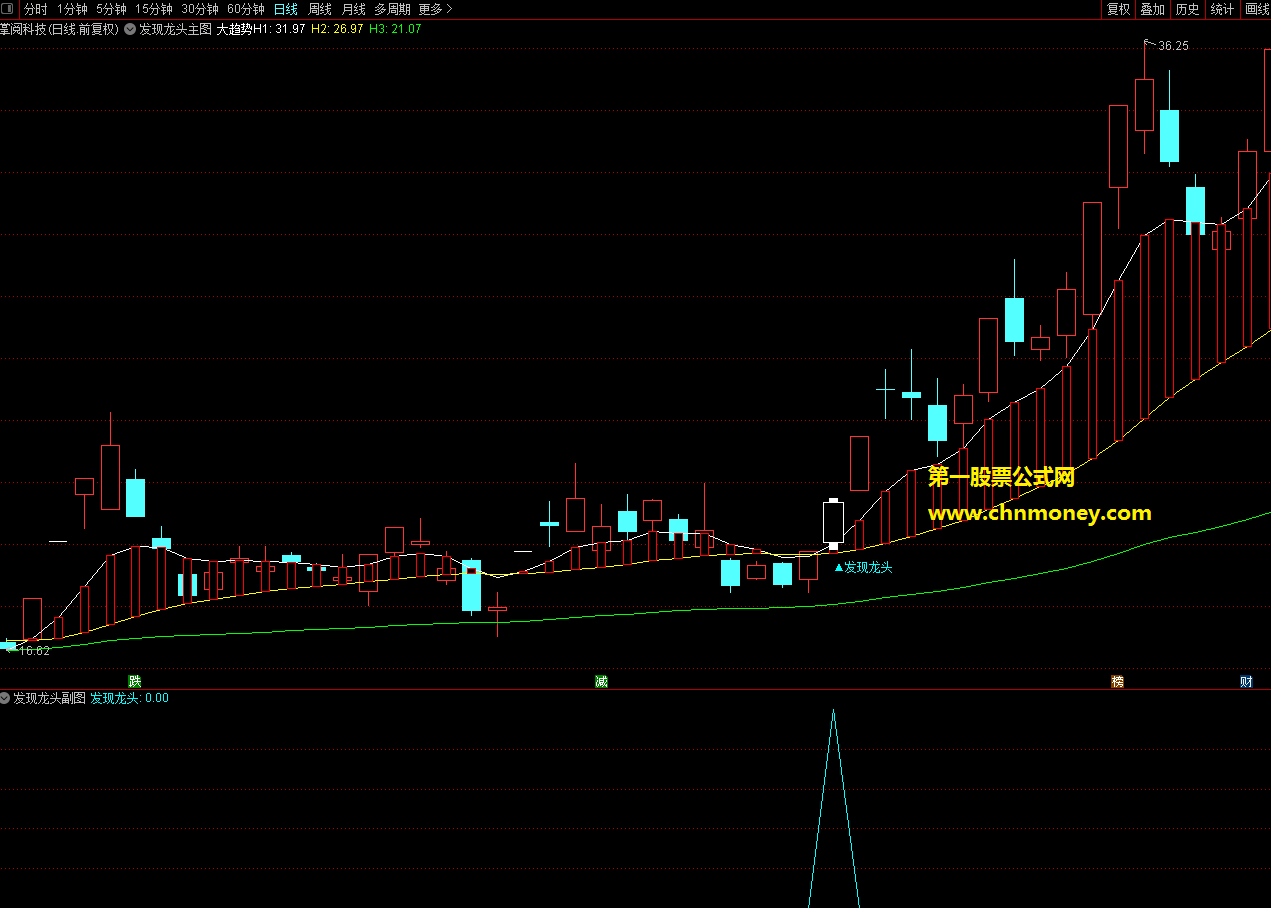Image resolution: width=1271 pixels, height=908 pixels.
Task: Click the 发现龙头: 0.00 indicator value
Action: 130,698
